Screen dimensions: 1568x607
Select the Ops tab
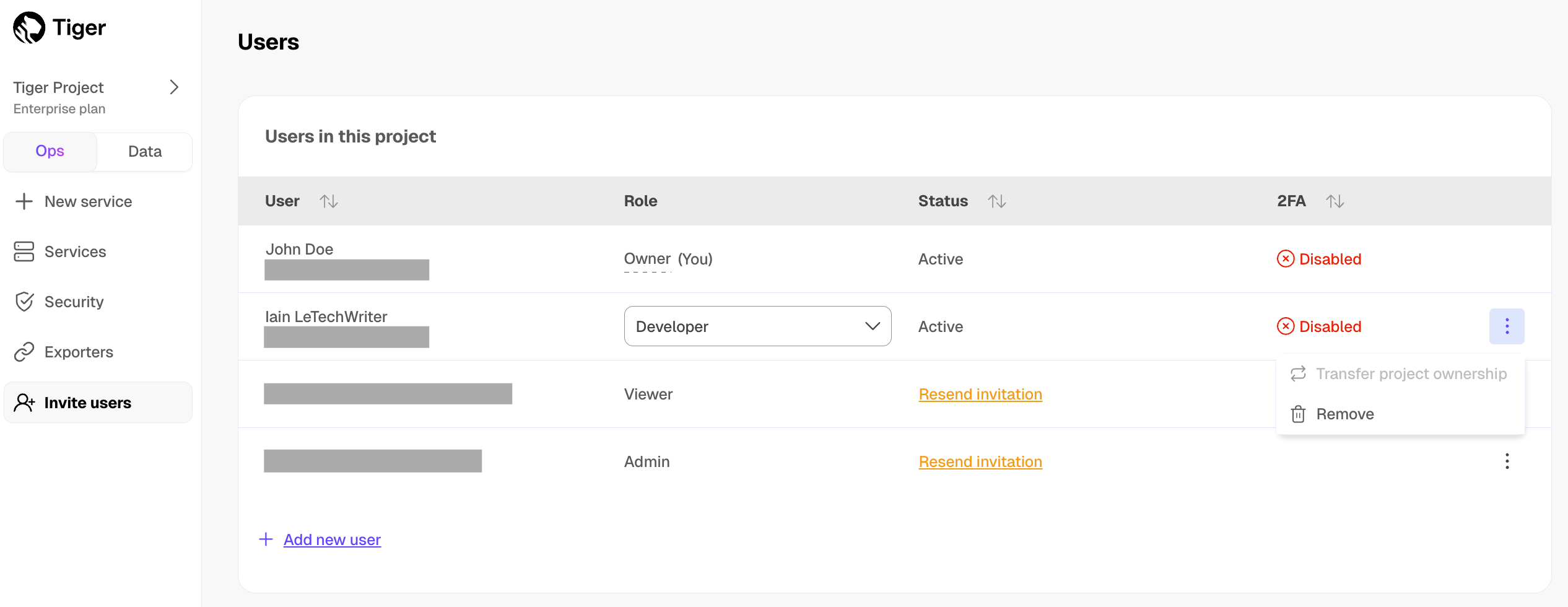point(50,152)
